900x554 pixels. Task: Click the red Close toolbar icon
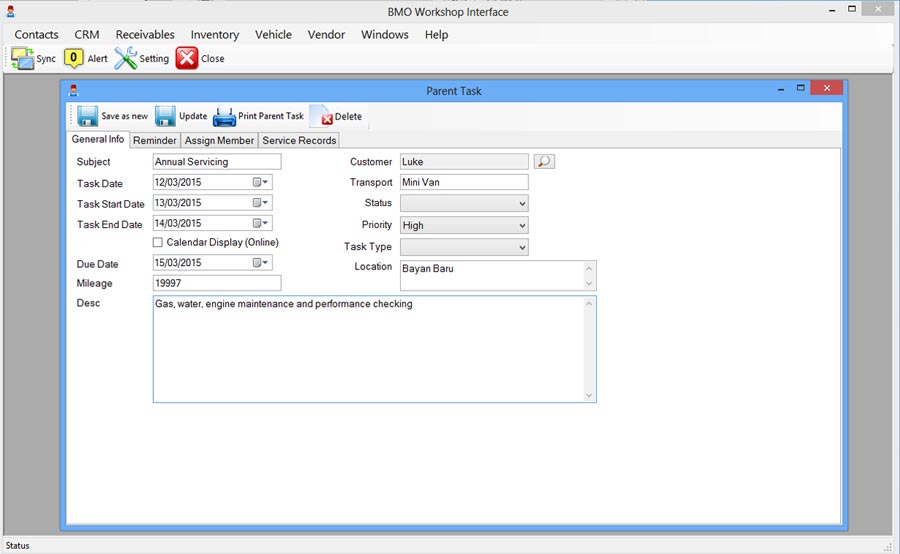pos(187,59)
